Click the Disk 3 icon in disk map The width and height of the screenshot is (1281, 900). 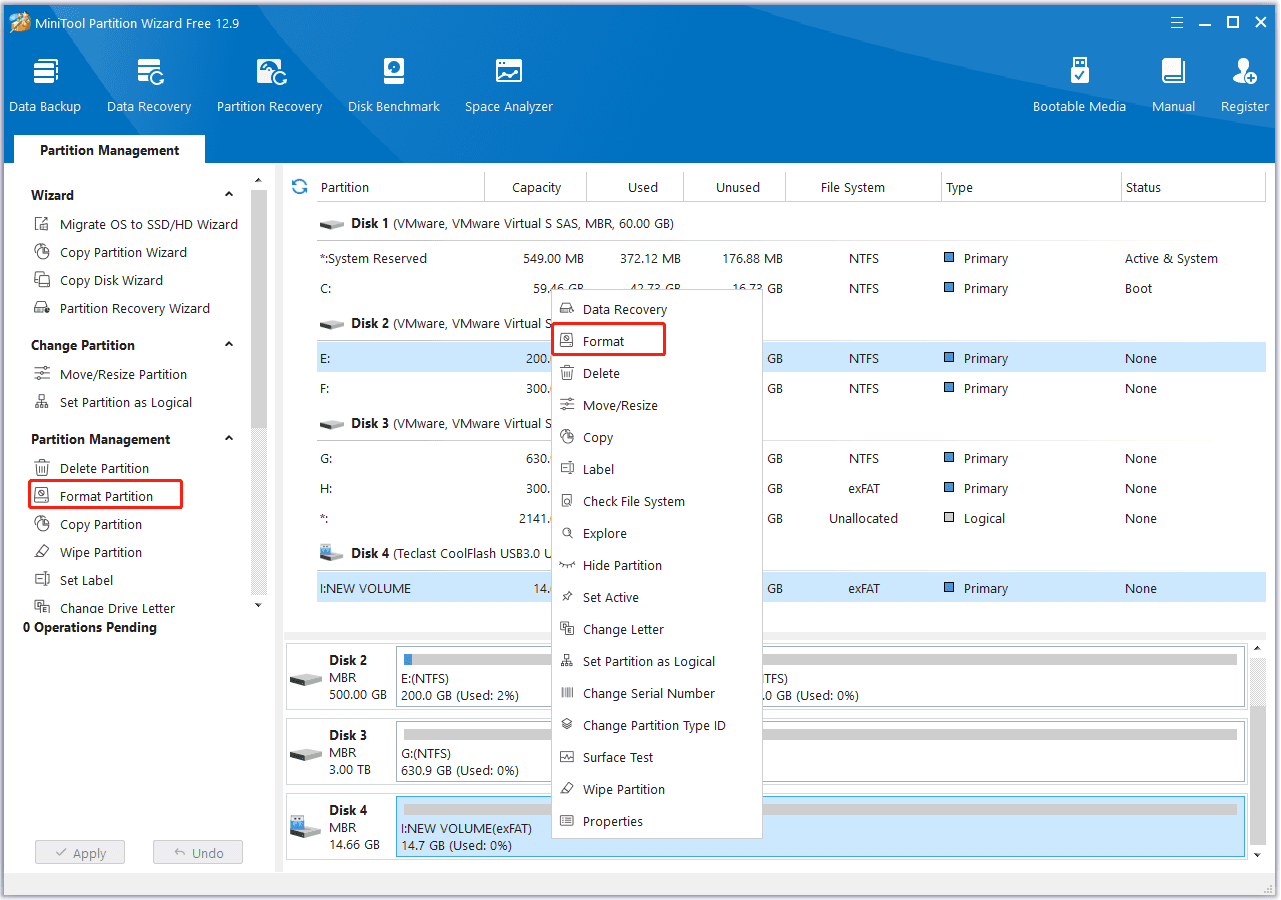pyautogui.click(x=305, y=753)
